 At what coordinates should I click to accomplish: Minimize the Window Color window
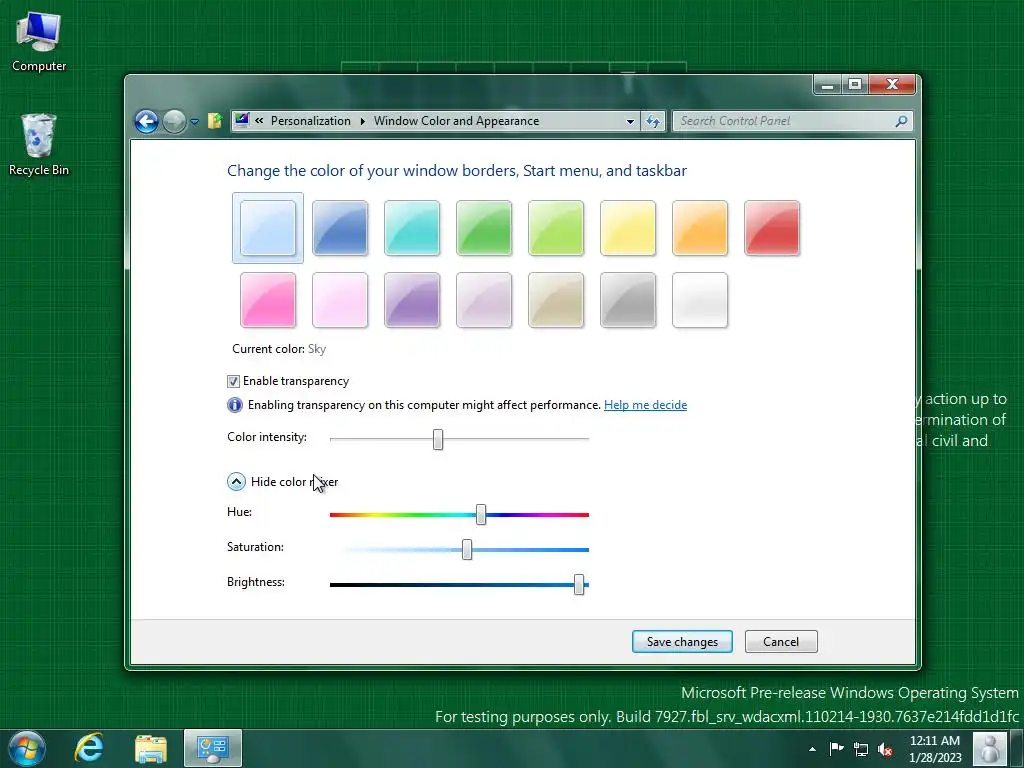pyautogui.click(x=827, y=85)
